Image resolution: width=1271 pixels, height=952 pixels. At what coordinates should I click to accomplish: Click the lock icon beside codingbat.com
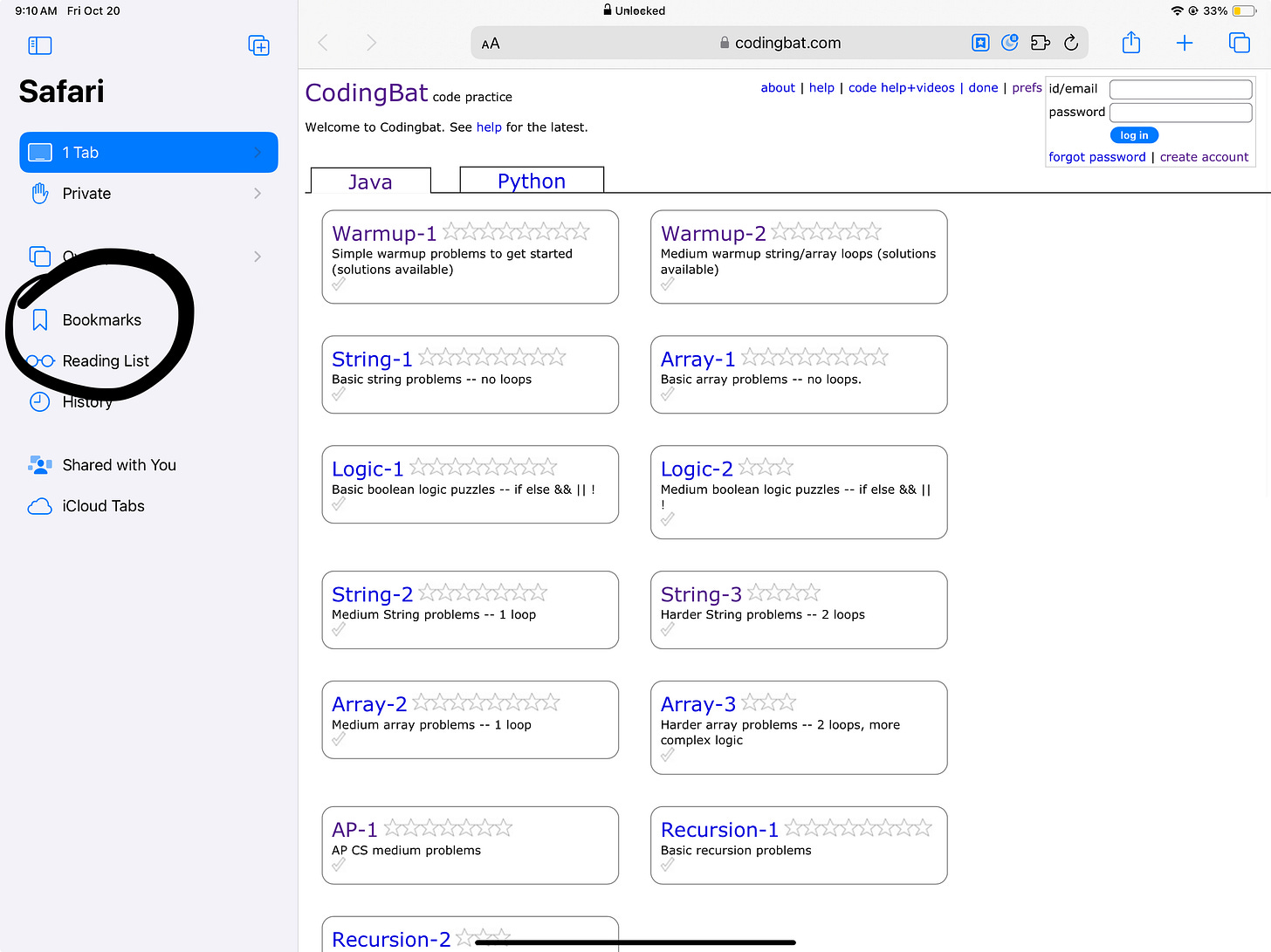click(x=725, y=43)
